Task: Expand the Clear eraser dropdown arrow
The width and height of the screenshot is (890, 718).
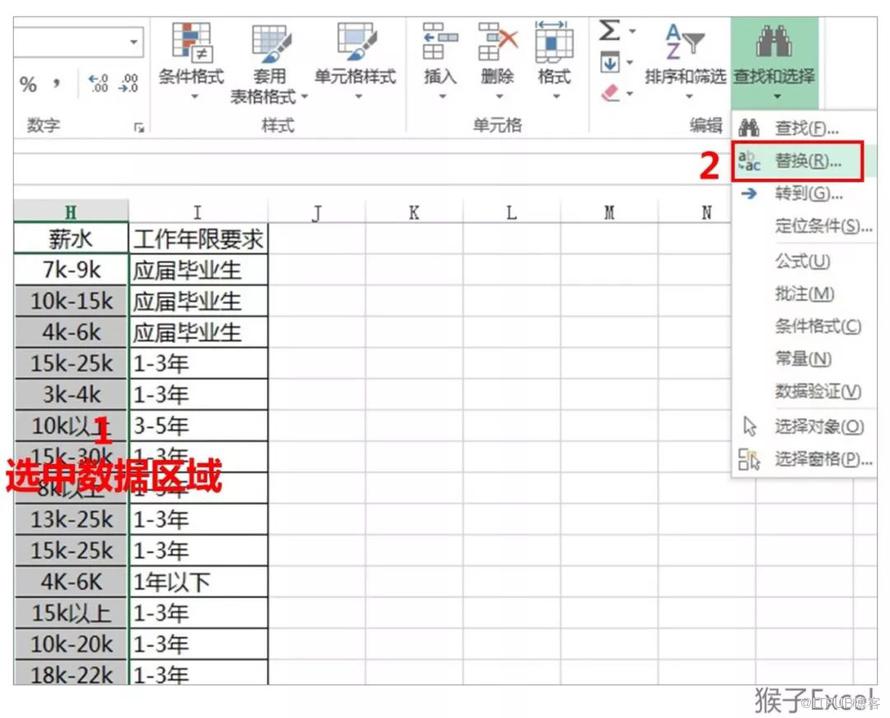Action: 630,94
